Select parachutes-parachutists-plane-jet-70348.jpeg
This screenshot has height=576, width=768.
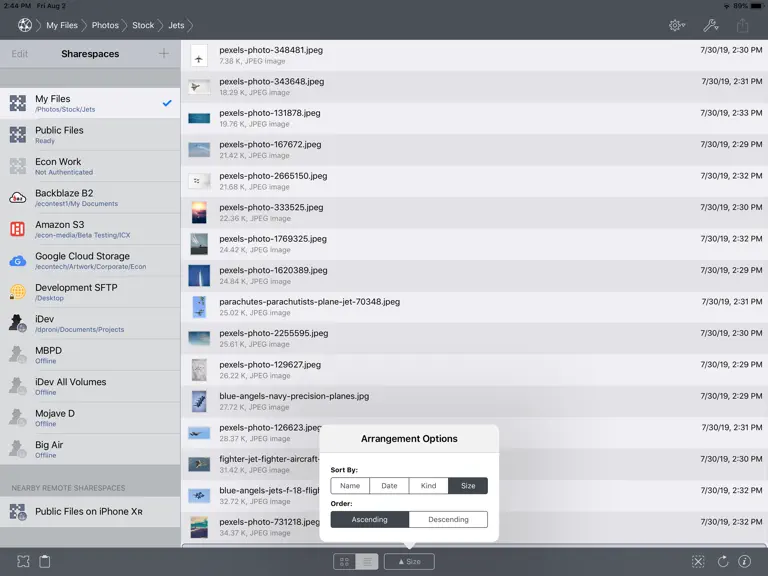click(475, 307)
